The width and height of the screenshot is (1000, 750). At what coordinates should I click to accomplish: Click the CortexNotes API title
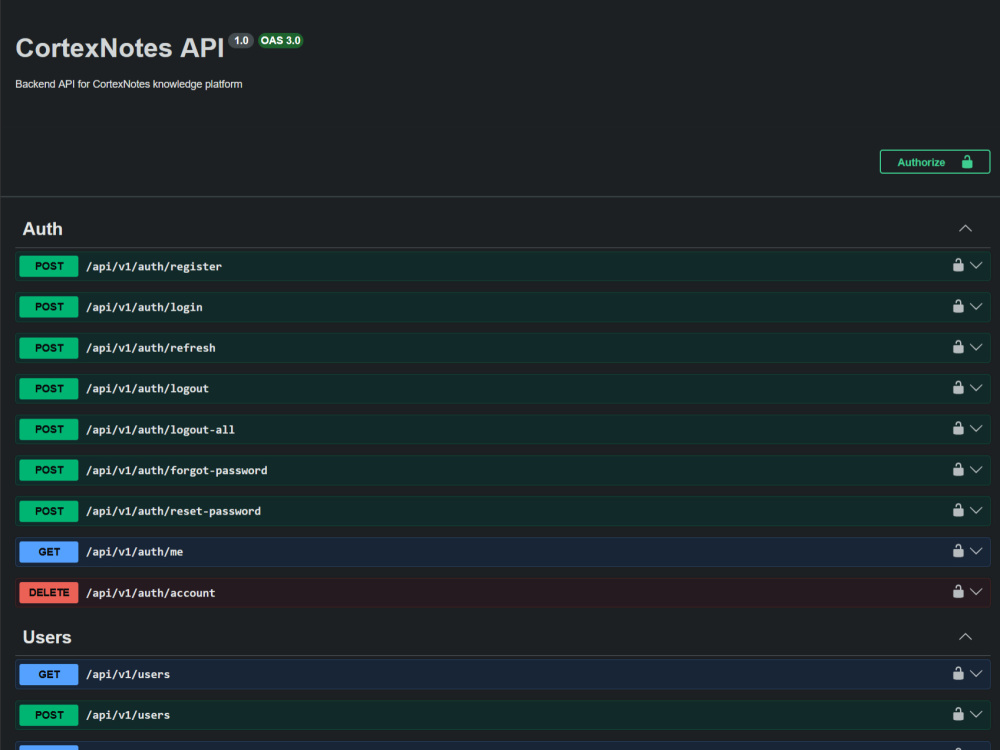tap(120, 48)
